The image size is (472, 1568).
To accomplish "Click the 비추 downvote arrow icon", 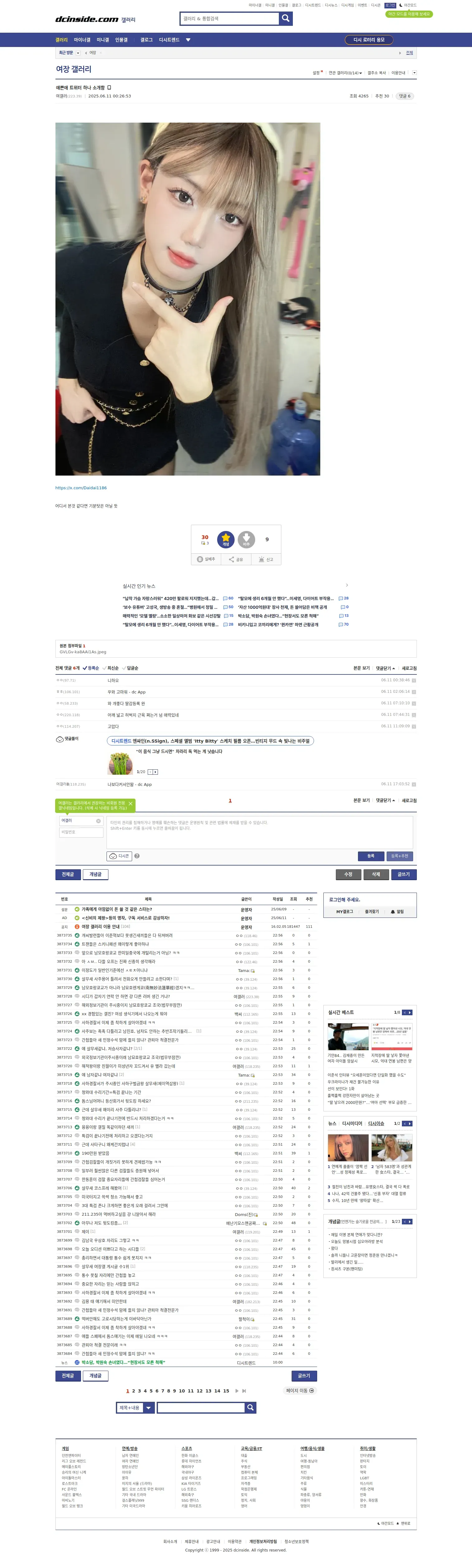I will tap(246, 539).
